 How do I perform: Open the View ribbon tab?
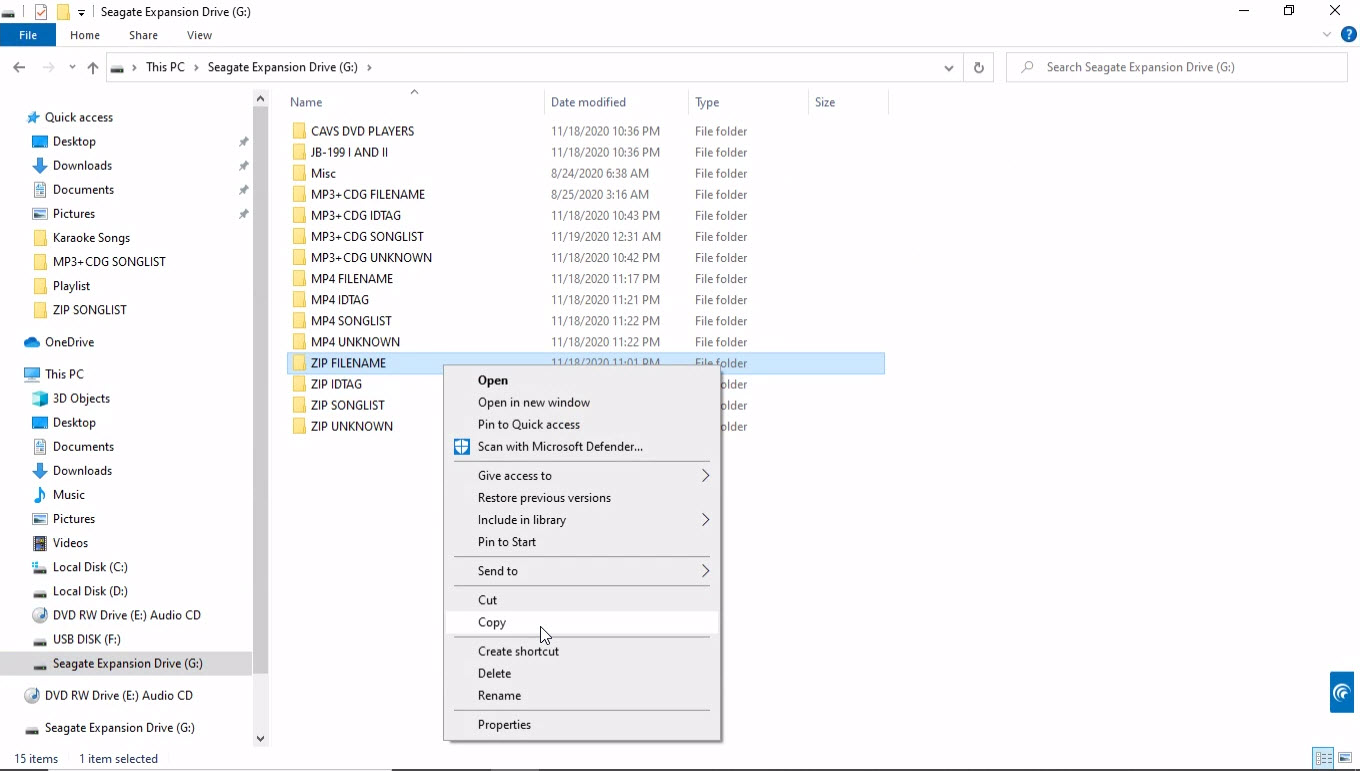pyautogui.click(x=199, y=35)
